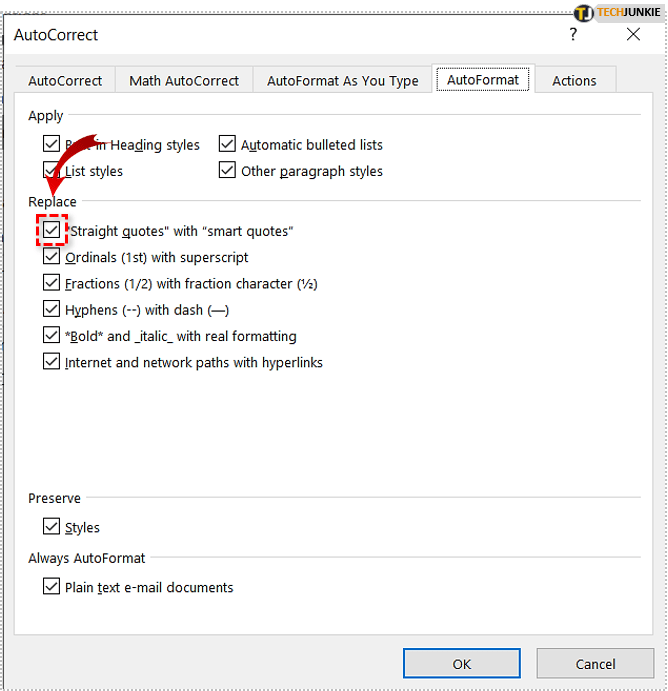Select the AutoFormat As You Type tab
Screen dimensions: 668x691
pos(342,81)
